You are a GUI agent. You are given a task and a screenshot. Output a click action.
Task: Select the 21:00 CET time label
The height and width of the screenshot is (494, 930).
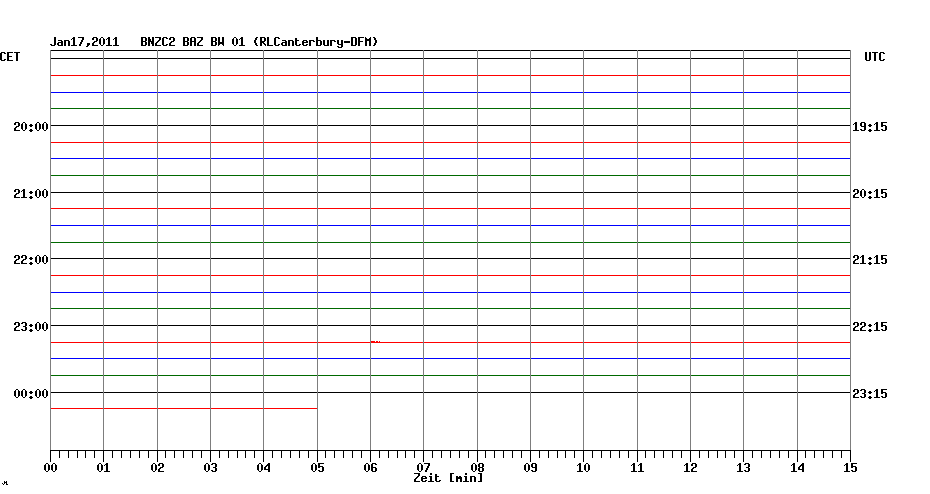[30, 193]
